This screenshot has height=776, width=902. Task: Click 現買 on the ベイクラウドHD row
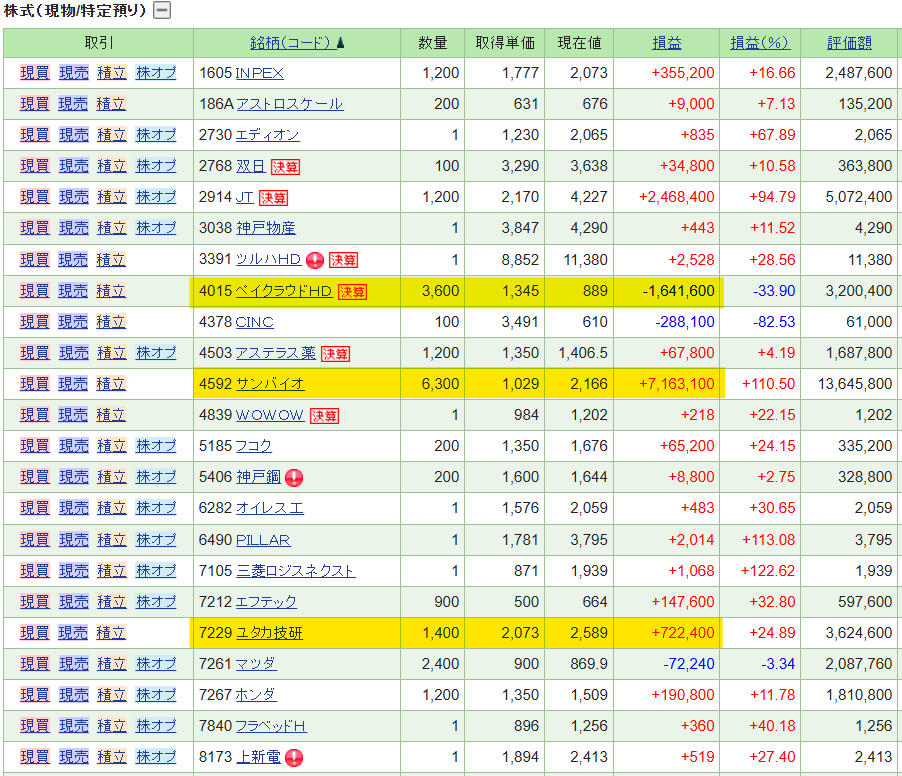pos(35,291)
